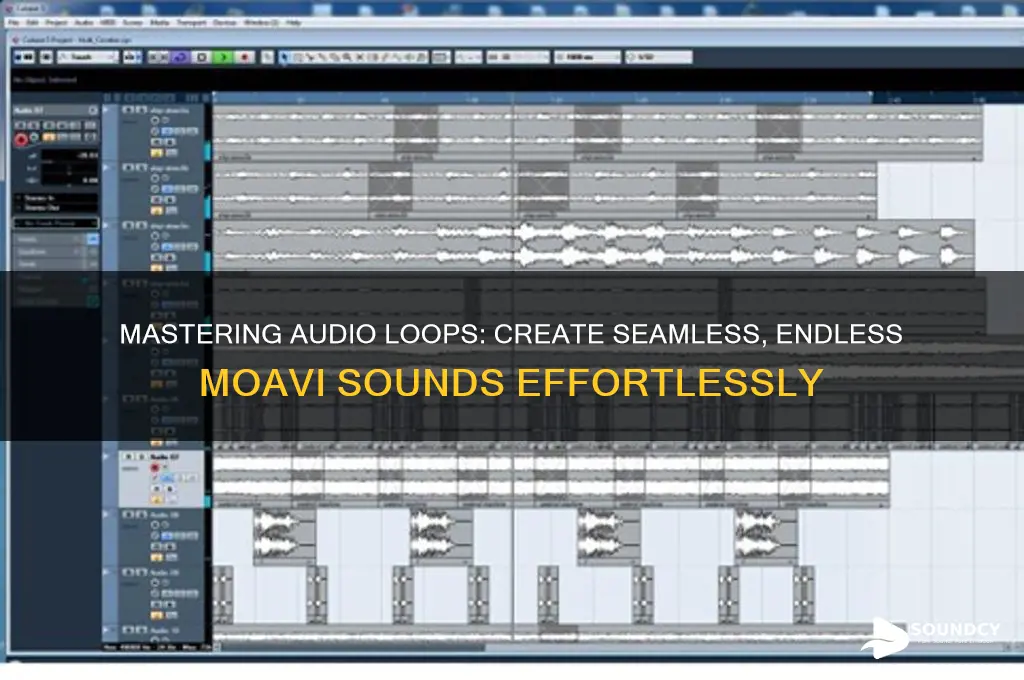The width and height of the screenshot is (1024, 680).
Task: Select the Object Selection arrow tool
Action: [284, 57]
